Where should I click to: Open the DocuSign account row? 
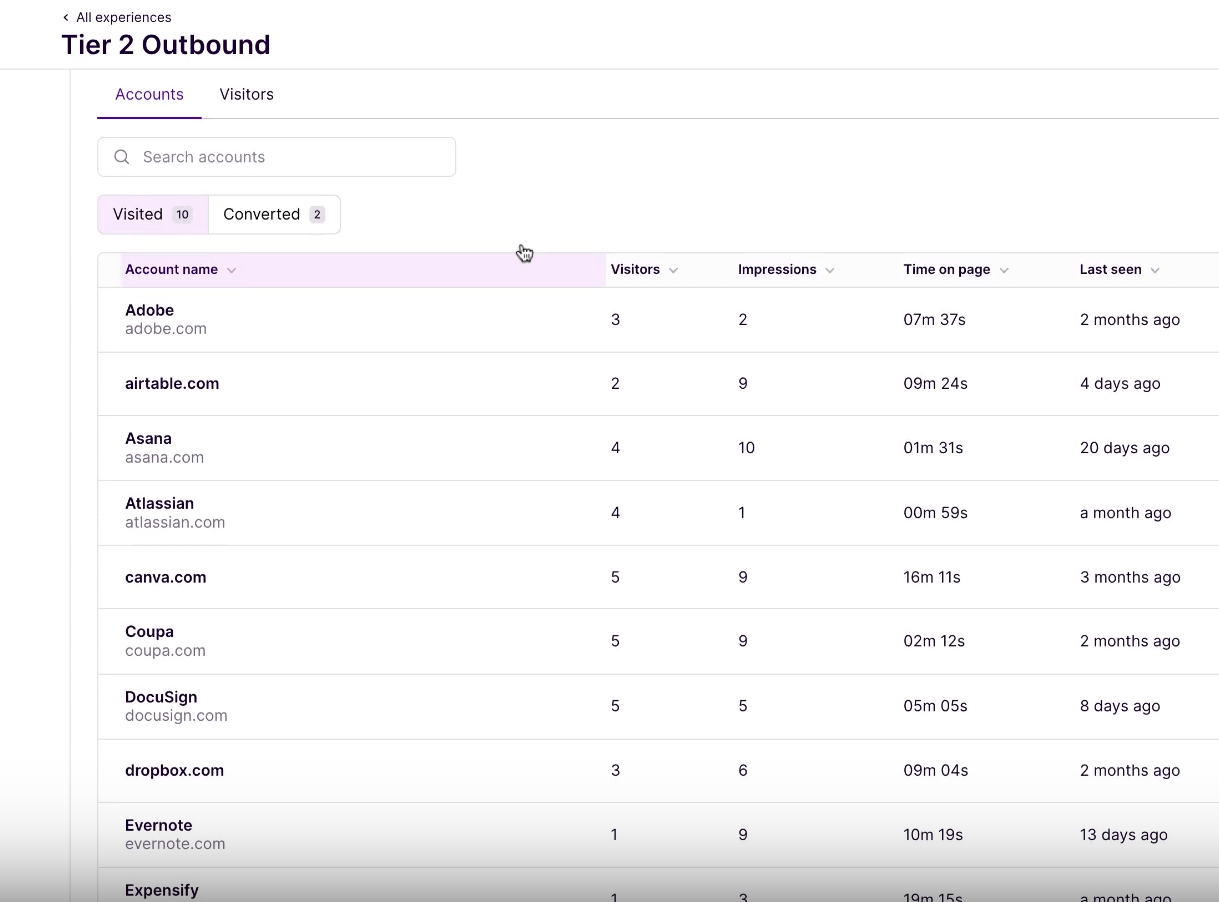pyautogui.click(x=658, y=706)
